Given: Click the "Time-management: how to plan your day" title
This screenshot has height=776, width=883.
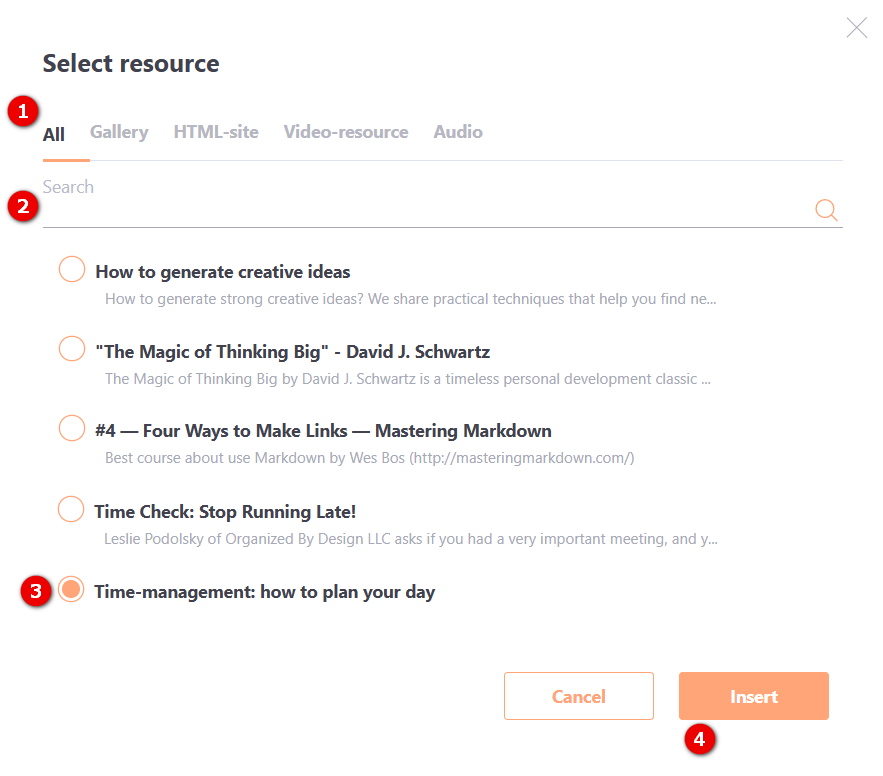Looking at the screenshot, I should coord(265,592).
